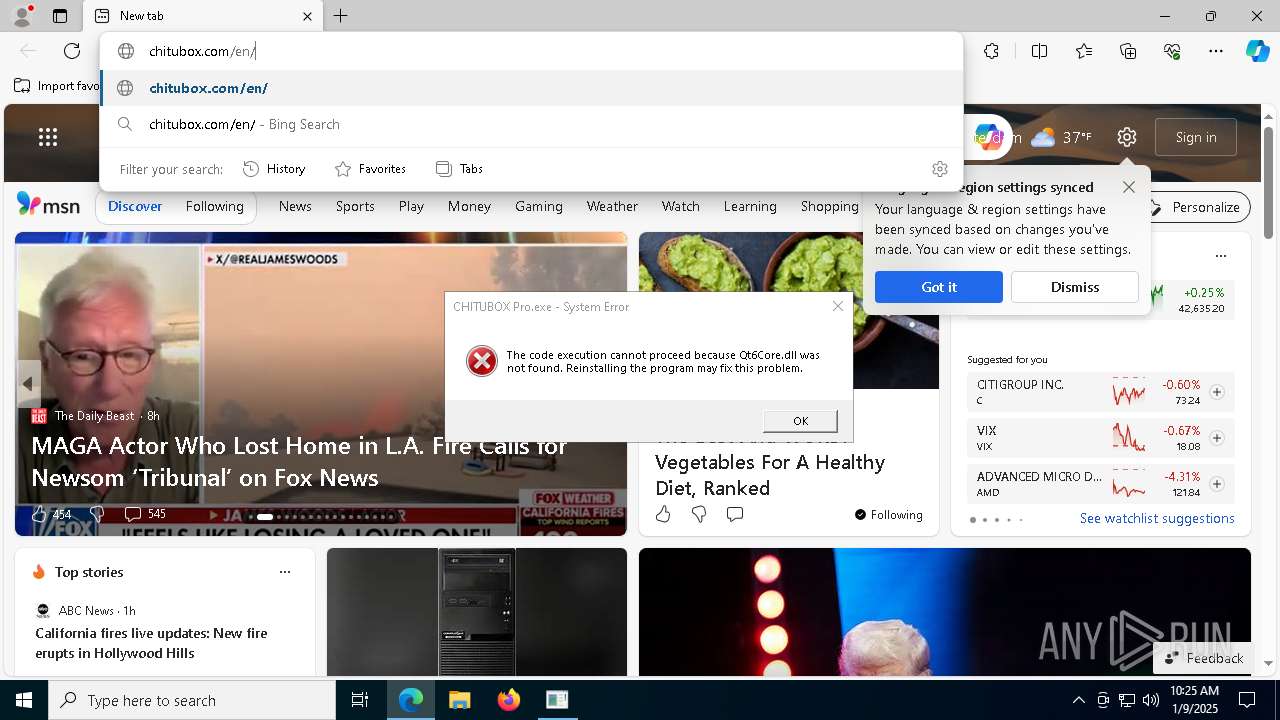Go to previous carousel story arrow
The height and width of the screenshot is (720, 1280).
pyautogui.click(x=28, y=384)
